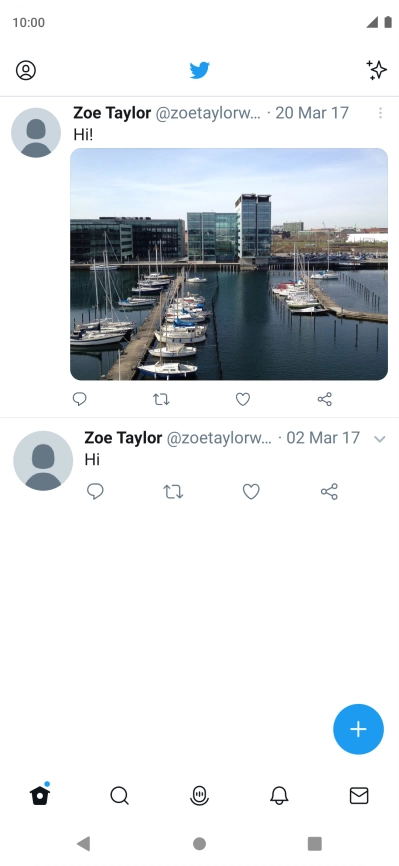Retweet the 02 Mar 17 'Hi' tweet
The width and height of the screenshot is (399, 866).
tap(174, 492)
